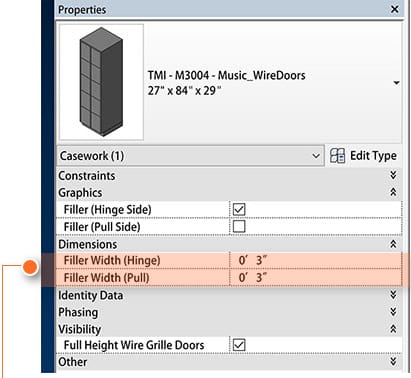Uncheck Full Height Wire Grille Doors checkbox
The width and height of the screenshot is (411, 378).
(239, 345)
